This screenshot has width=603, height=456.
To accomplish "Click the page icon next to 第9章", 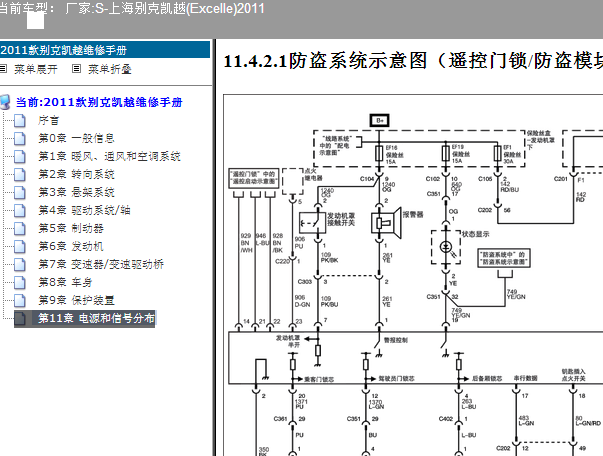I will click(20, 301).
